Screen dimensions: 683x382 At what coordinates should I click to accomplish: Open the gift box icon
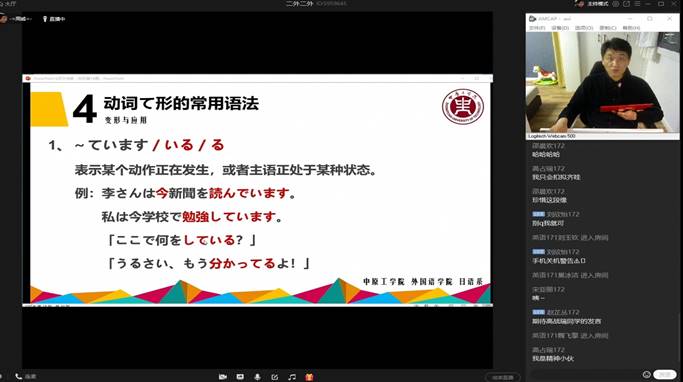click(309, 377)
